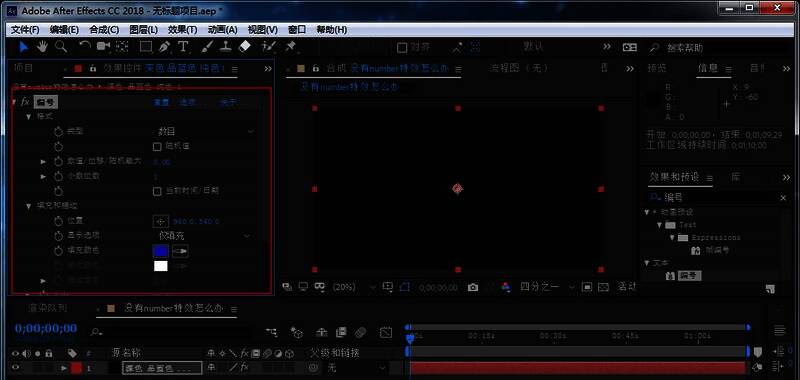800x380 pixels.
Task: Click the show channel RGB icon
Action: 506,287
